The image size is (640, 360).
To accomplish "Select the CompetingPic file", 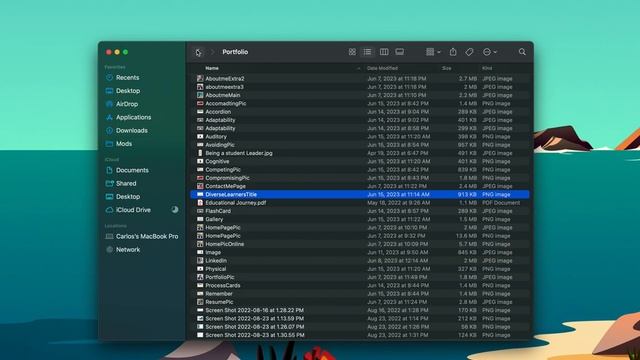I will [360, 170].
